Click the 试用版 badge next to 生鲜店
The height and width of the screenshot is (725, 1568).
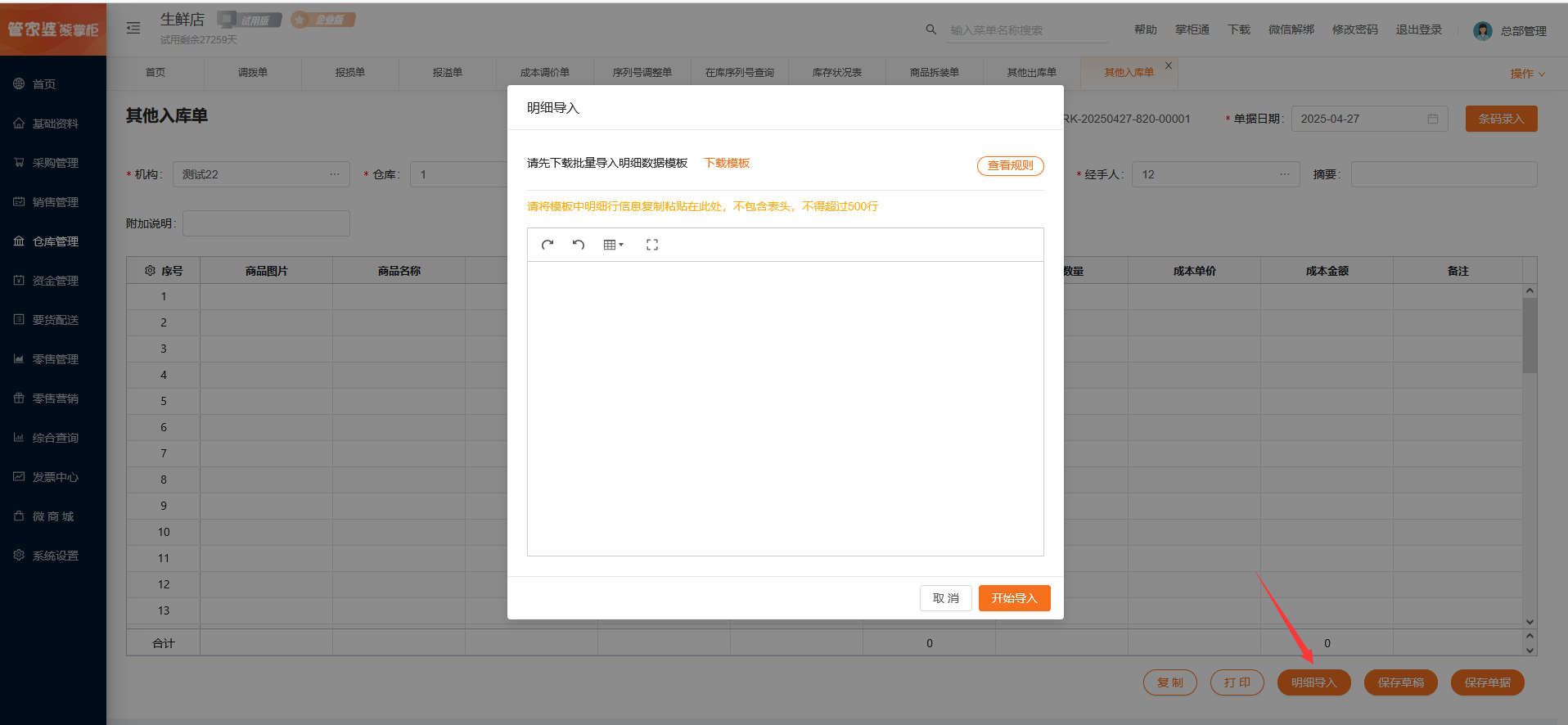[x=250, y=20]
